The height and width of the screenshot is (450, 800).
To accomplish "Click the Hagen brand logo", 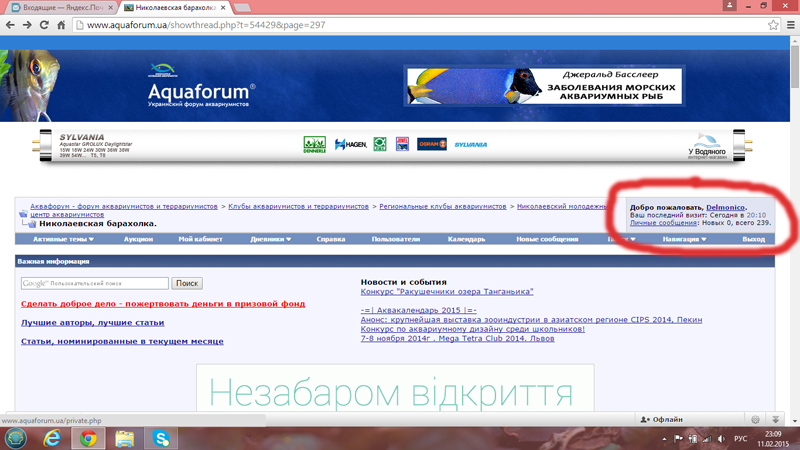I will pos(351,145).
